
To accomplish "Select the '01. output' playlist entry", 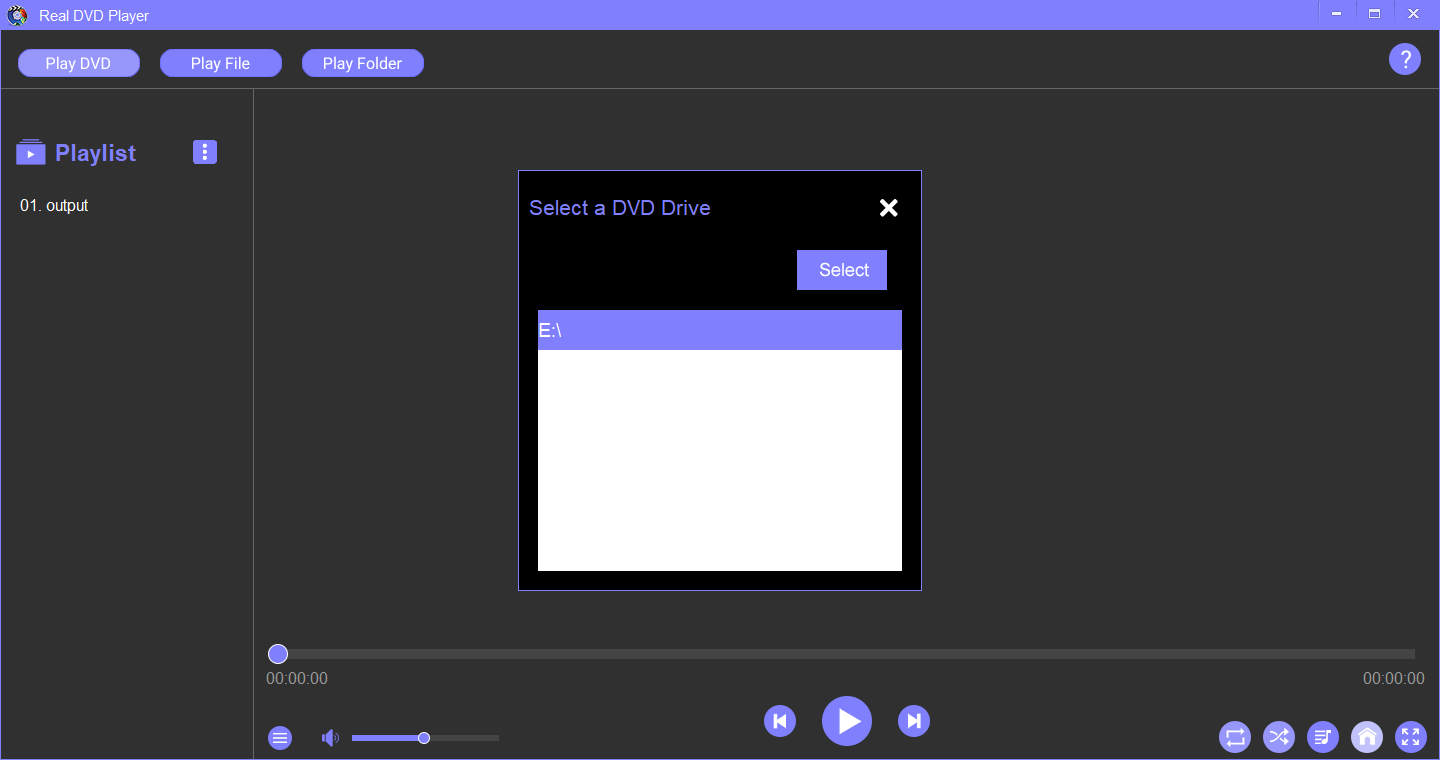I will 54,205.
